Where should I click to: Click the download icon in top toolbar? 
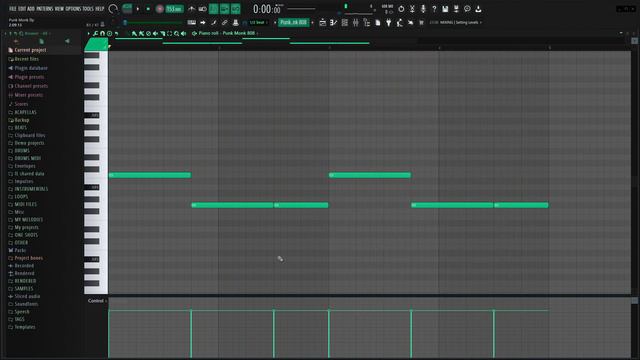pyautogui.click(x=478, y=9)
